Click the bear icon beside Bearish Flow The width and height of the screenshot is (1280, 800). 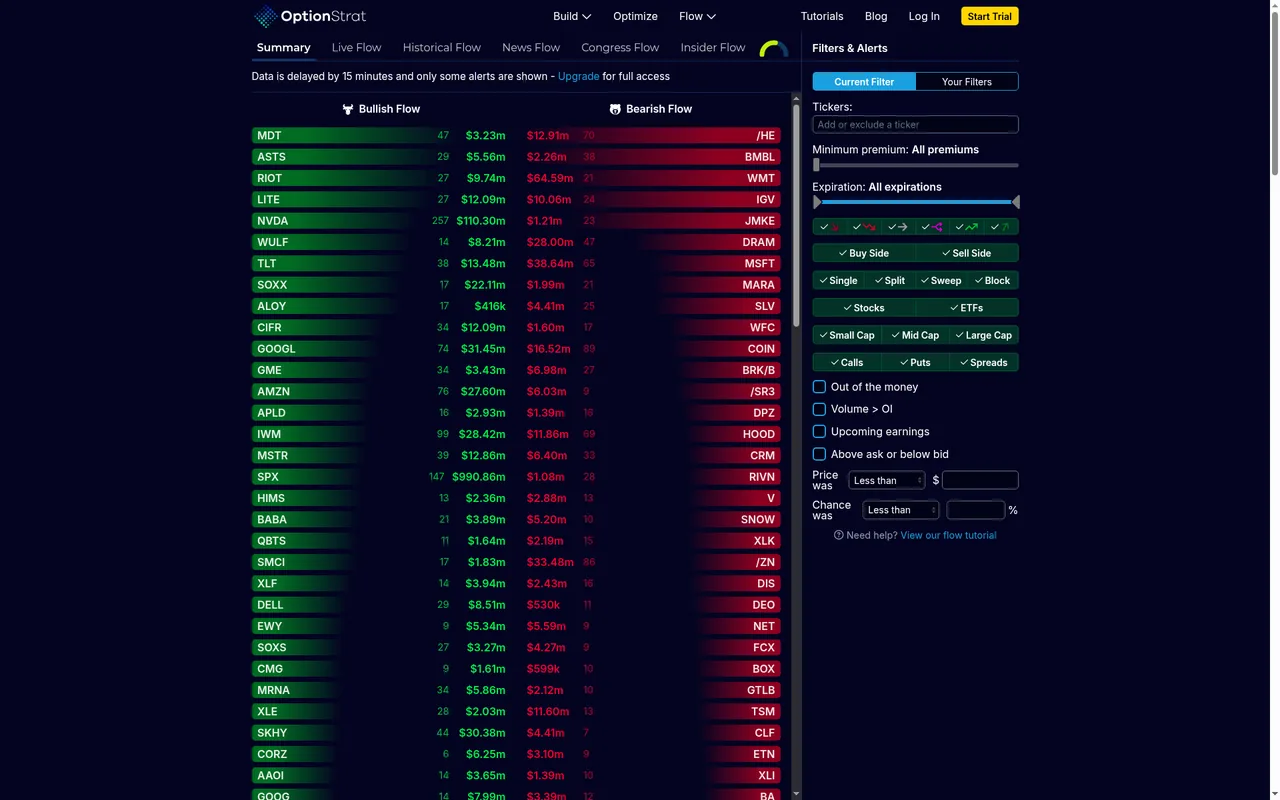click(x=615, y=109)
